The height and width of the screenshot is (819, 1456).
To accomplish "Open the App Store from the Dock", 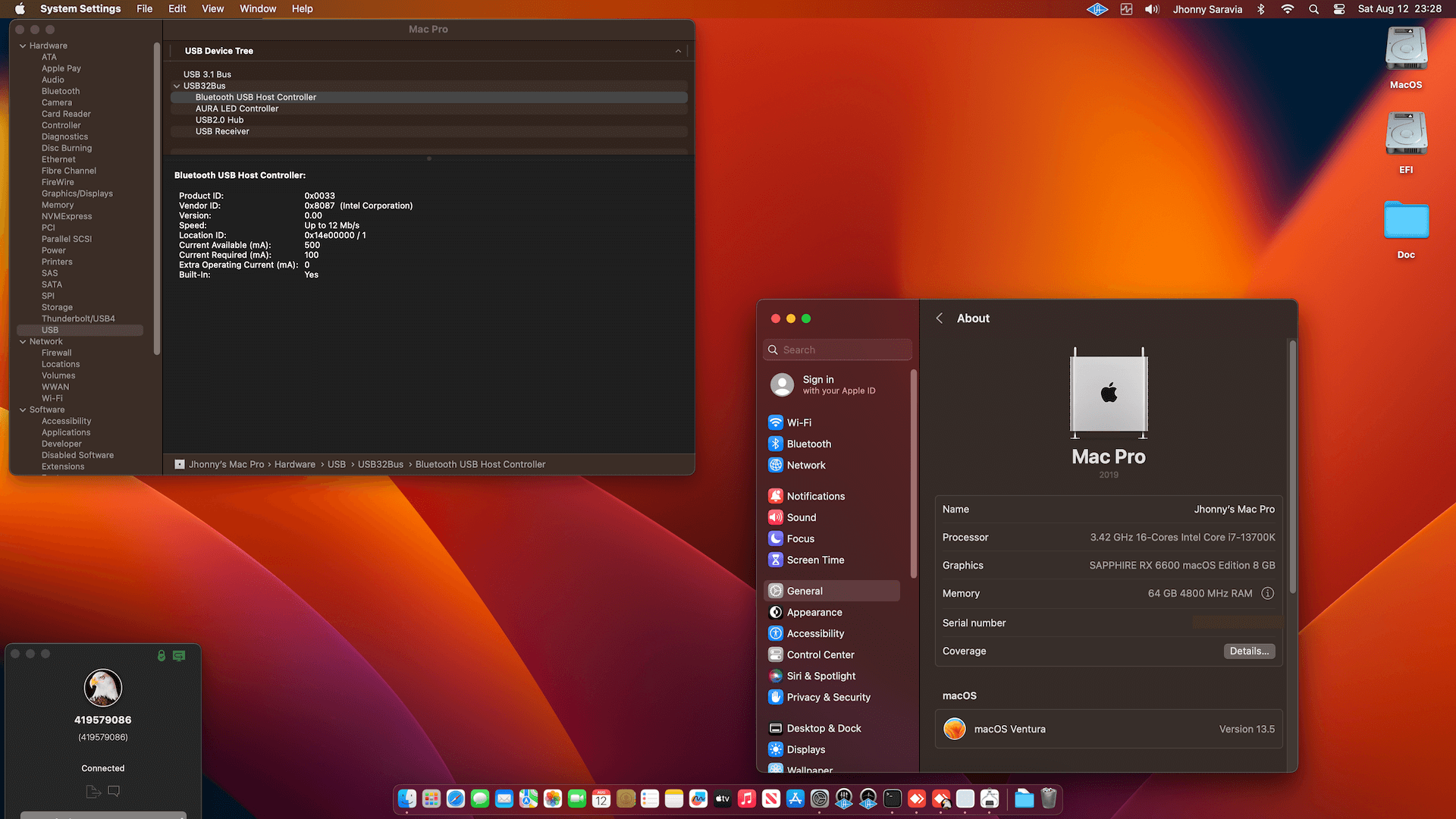I will (x=795, y=799).
